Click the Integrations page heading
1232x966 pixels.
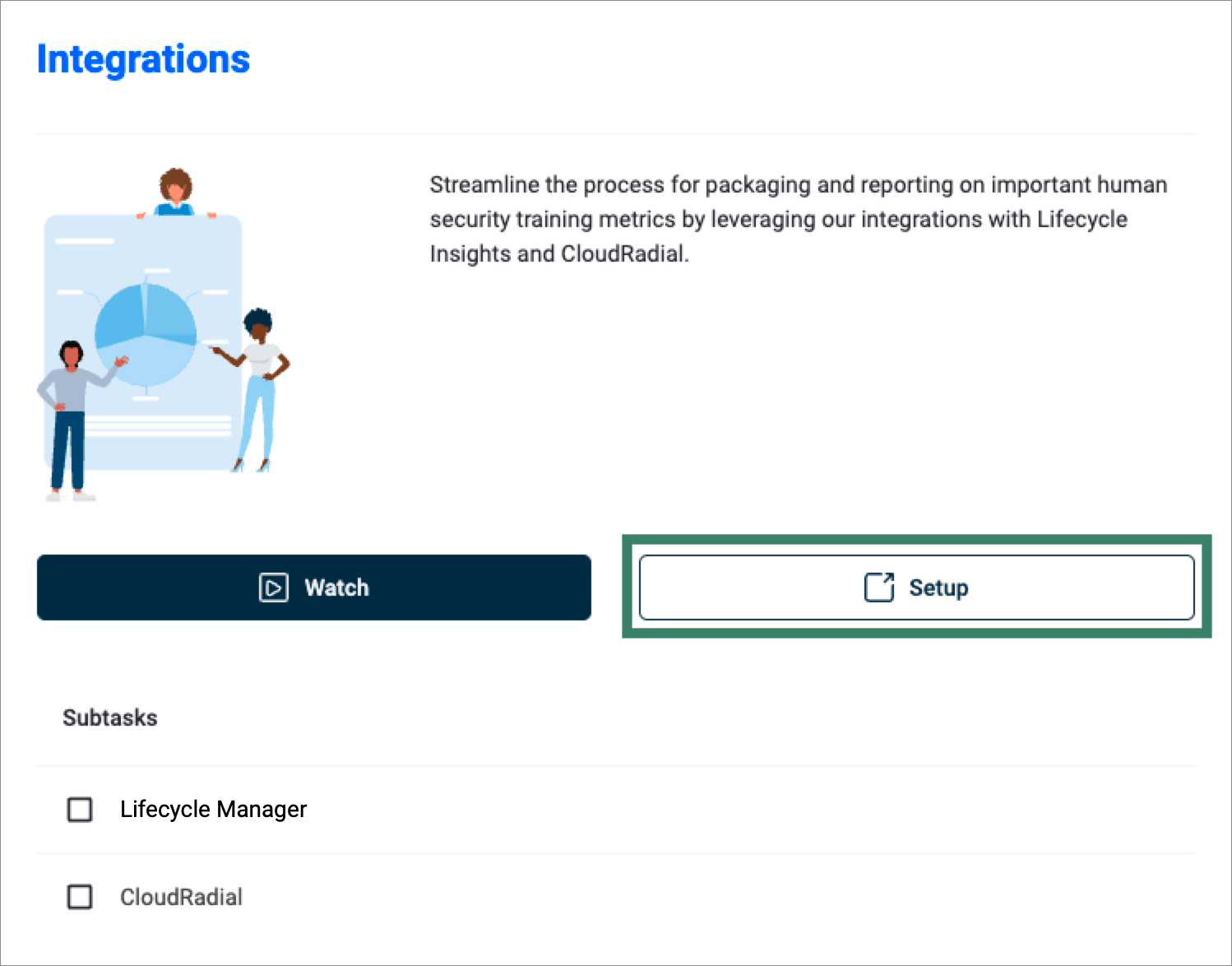(x=143, y=59)
